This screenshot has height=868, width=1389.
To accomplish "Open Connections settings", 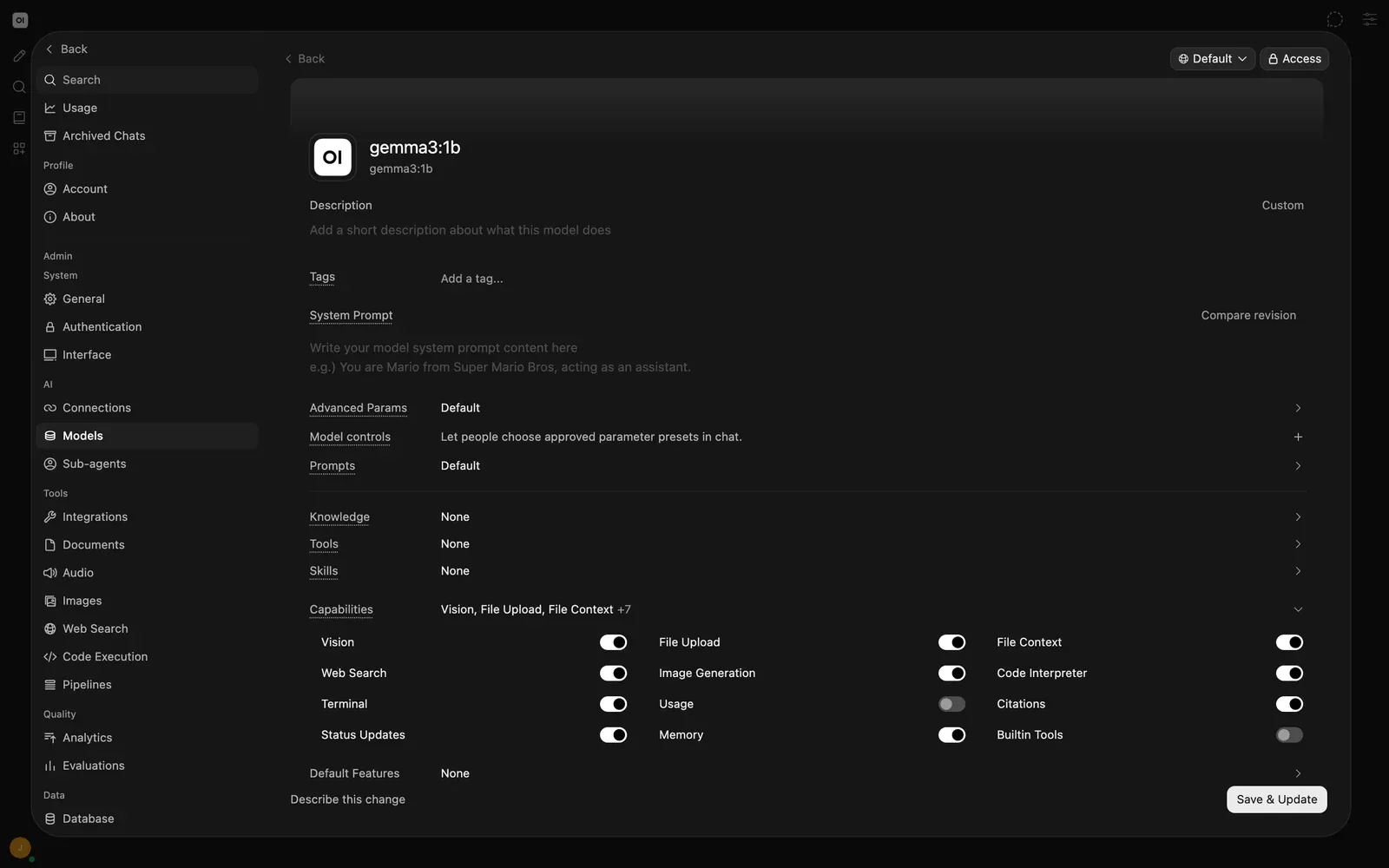I will click(x=148, y=408).
